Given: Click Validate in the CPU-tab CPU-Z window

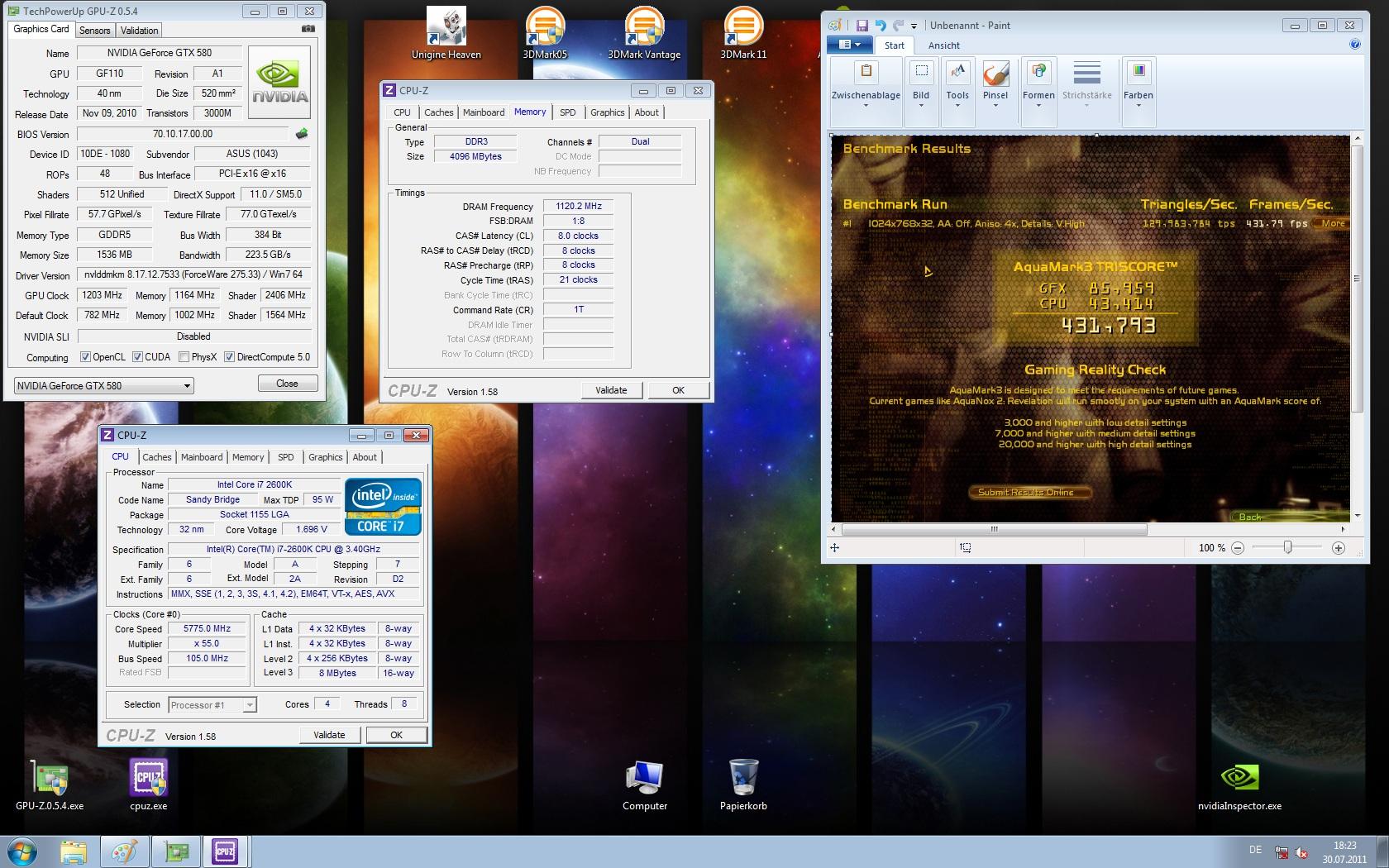Looking at the screenshot, I should pos(329,735).
